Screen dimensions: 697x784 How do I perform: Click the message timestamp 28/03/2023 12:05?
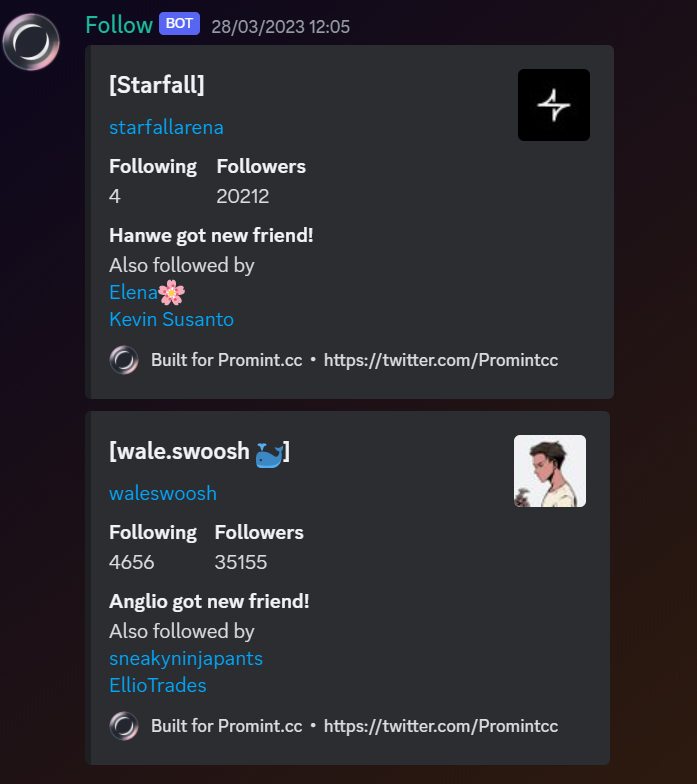pyautogui.click(x=280, y=26)
